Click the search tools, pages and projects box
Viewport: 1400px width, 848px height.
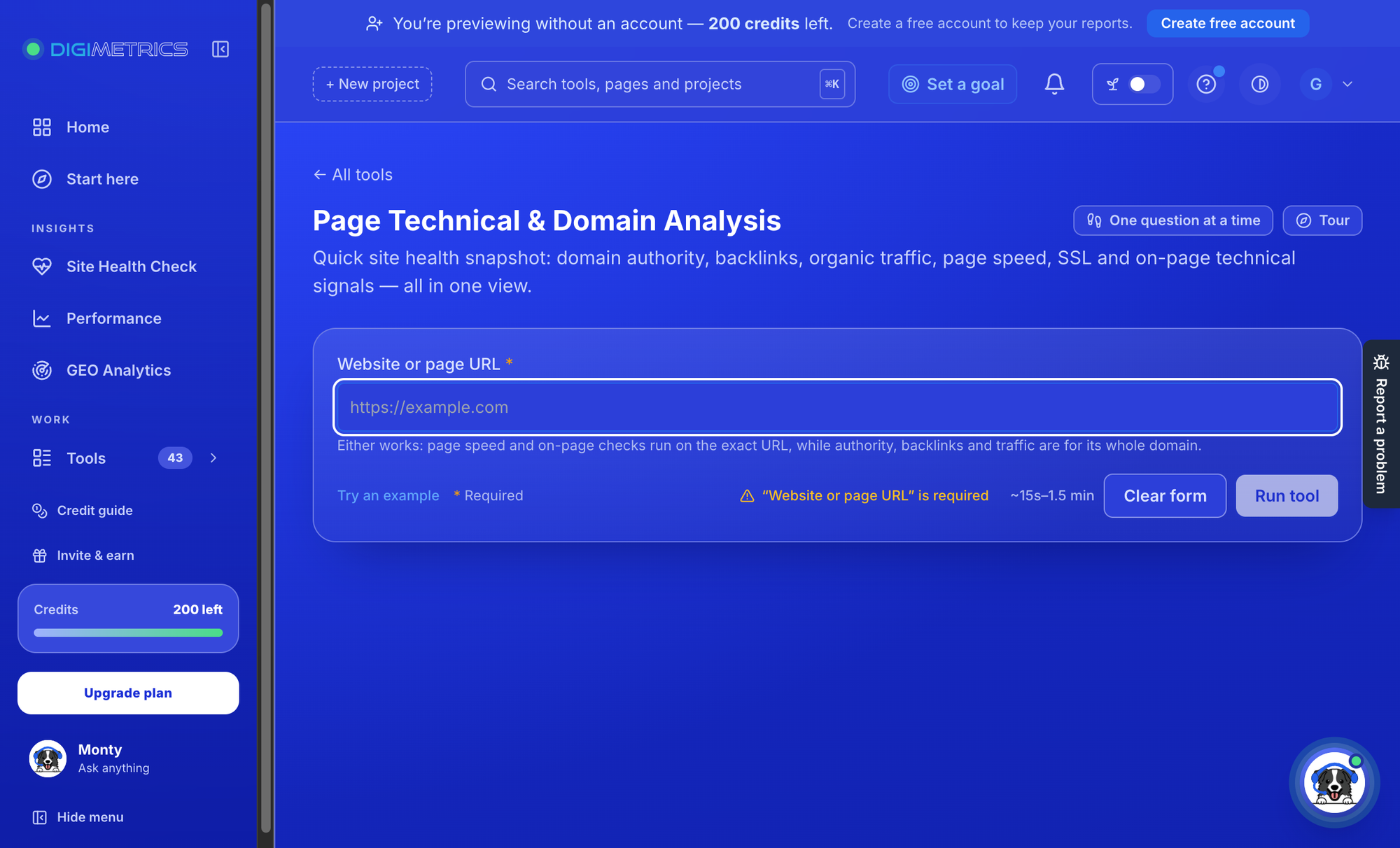coord(660,84)
